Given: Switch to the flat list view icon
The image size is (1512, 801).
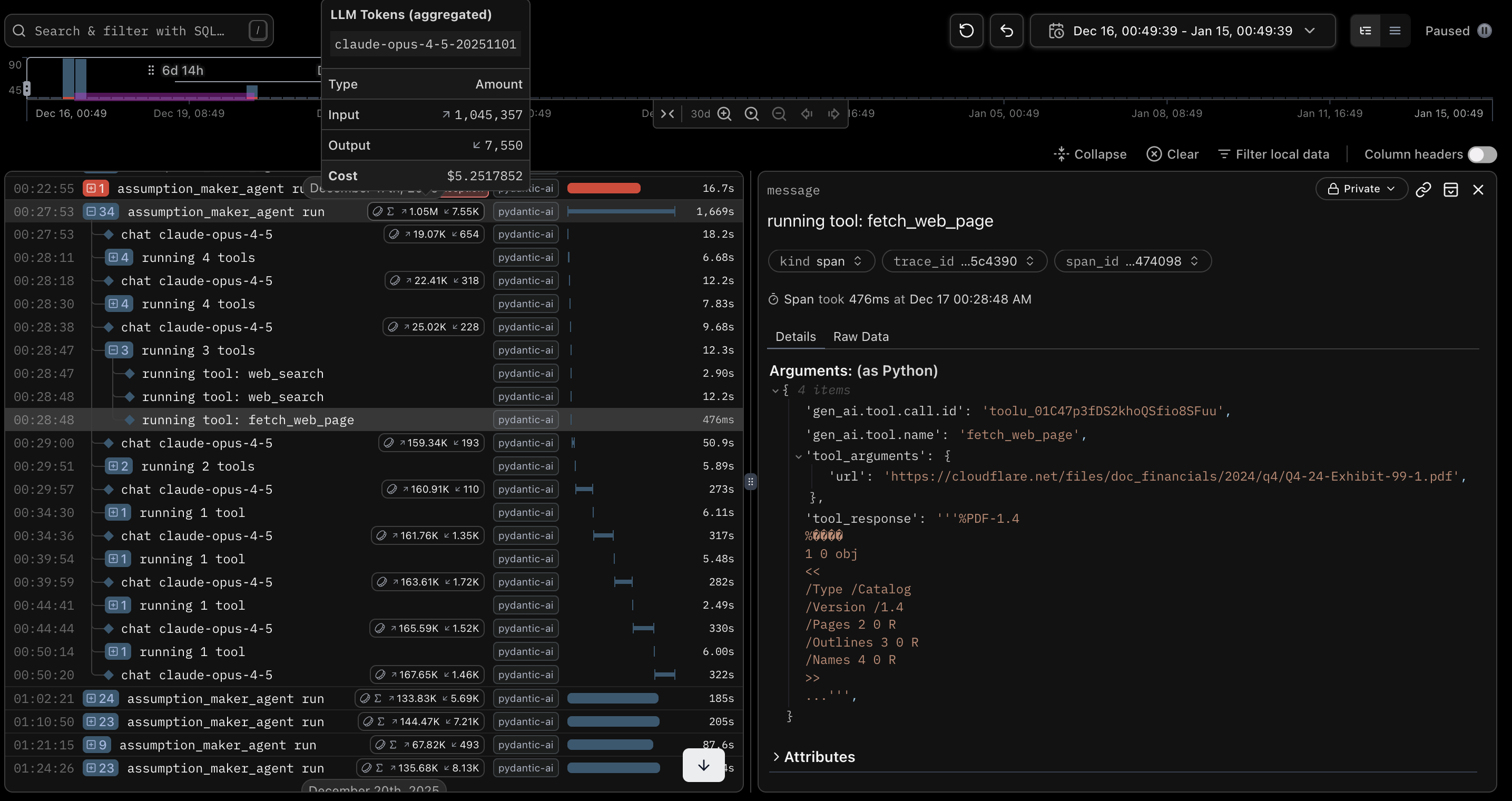Looking at the screenshot, I should point(1395,31).
